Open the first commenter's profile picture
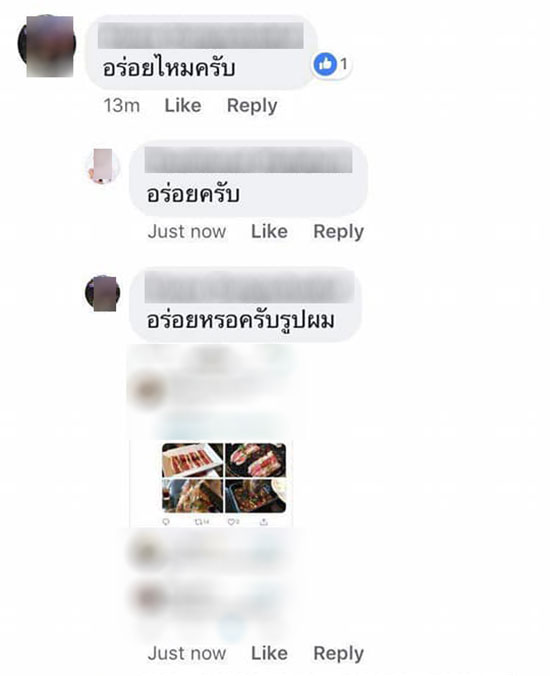550x676 pixels. click(x=47, y=44)
